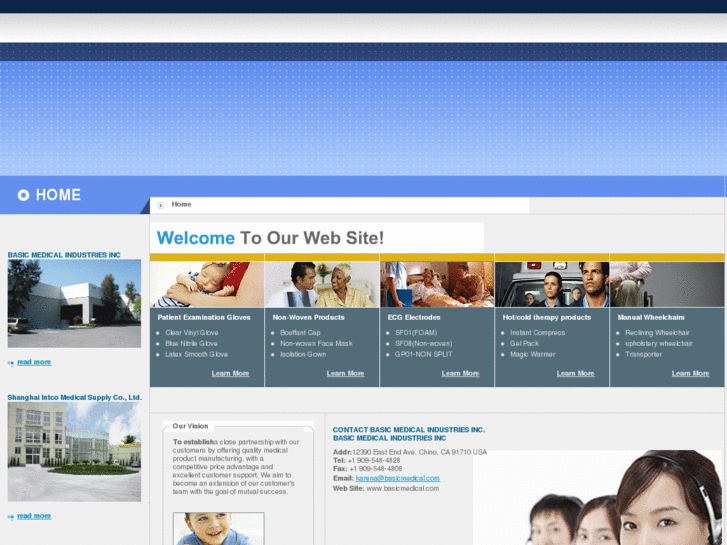Image resolution: width=727 pixels, height=545 pixels.
Task: Learn More about Patient Examination Gloves
Action: coord(230,373)
